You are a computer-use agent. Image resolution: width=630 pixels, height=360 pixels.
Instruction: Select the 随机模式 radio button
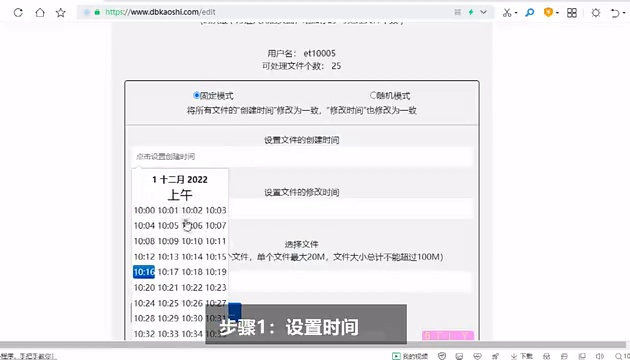coord(373,95)
